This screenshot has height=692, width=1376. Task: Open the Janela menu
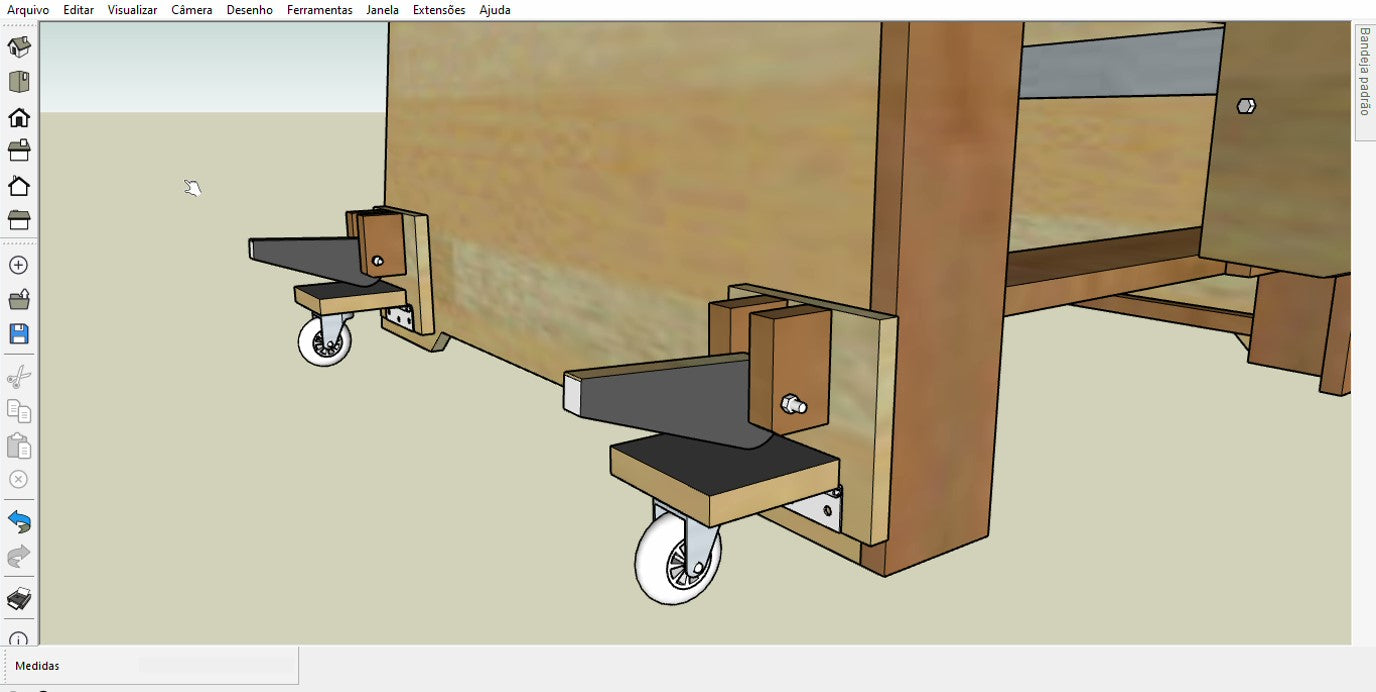click(x=382, y=10)
